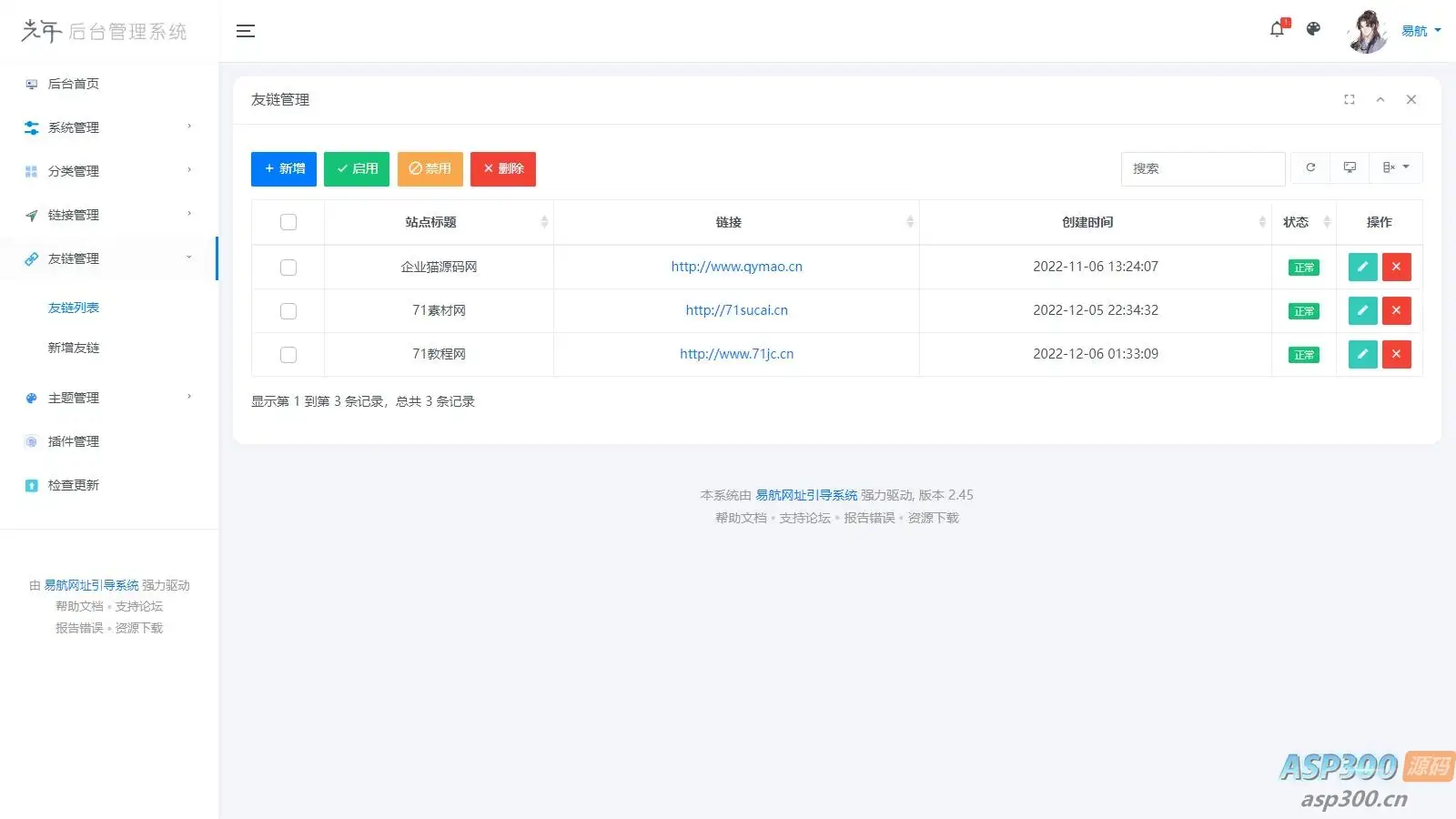Check the select-all checkbox in table header
1456x819 pixels.
[x=288, y=222]
